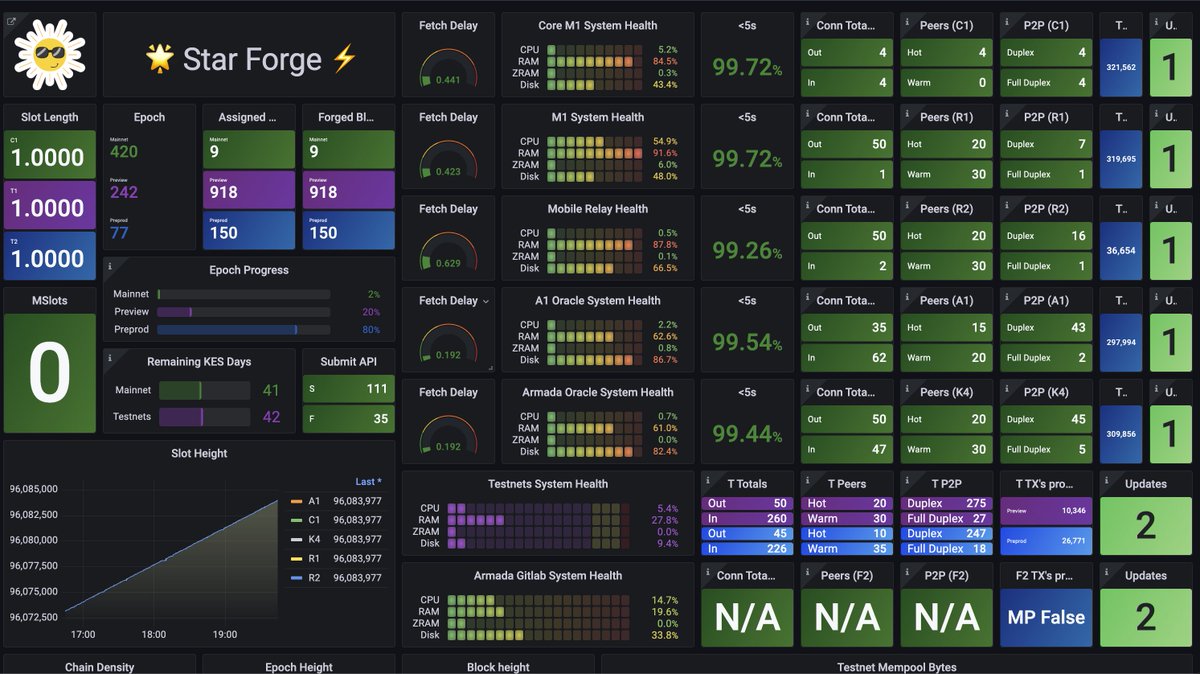Open the Testnets System Health title menu
Image resolution: width=1200 pixels, height=674 pixels.
pos(548,484)
